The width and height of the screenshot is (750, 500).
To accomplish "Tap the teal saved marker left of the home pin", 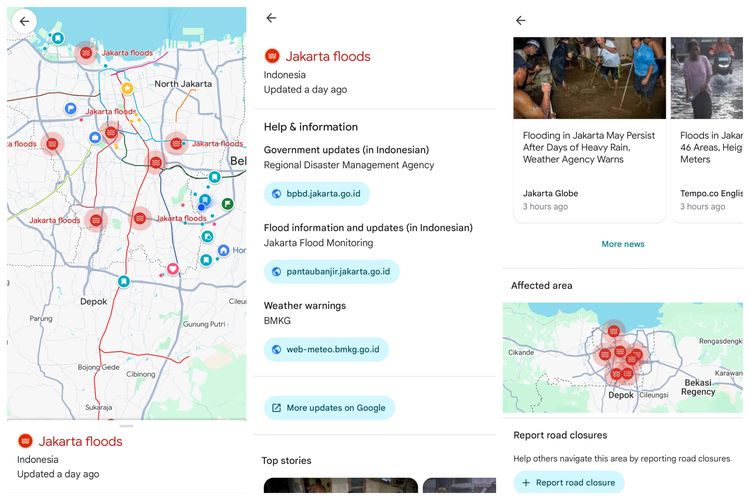I will click(206, 260).
